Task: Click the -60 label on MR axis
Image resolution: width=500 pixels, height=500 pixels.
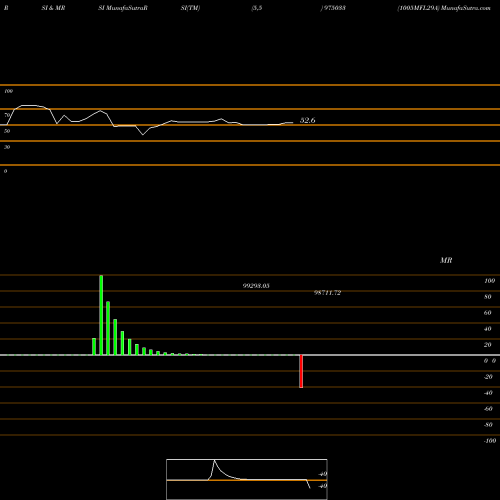Action: click(x=488, y=409)
